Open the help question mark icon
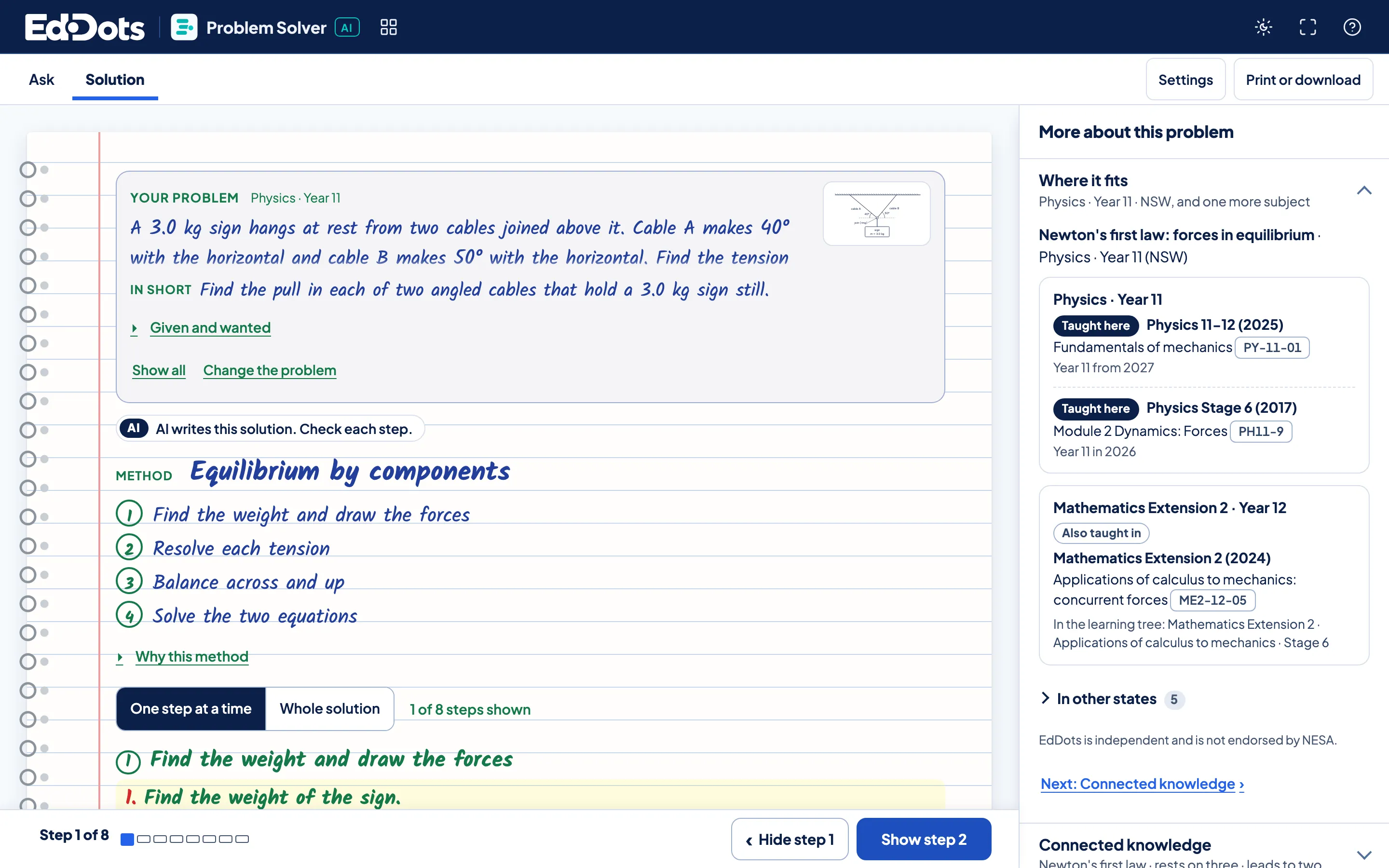 1352,27
